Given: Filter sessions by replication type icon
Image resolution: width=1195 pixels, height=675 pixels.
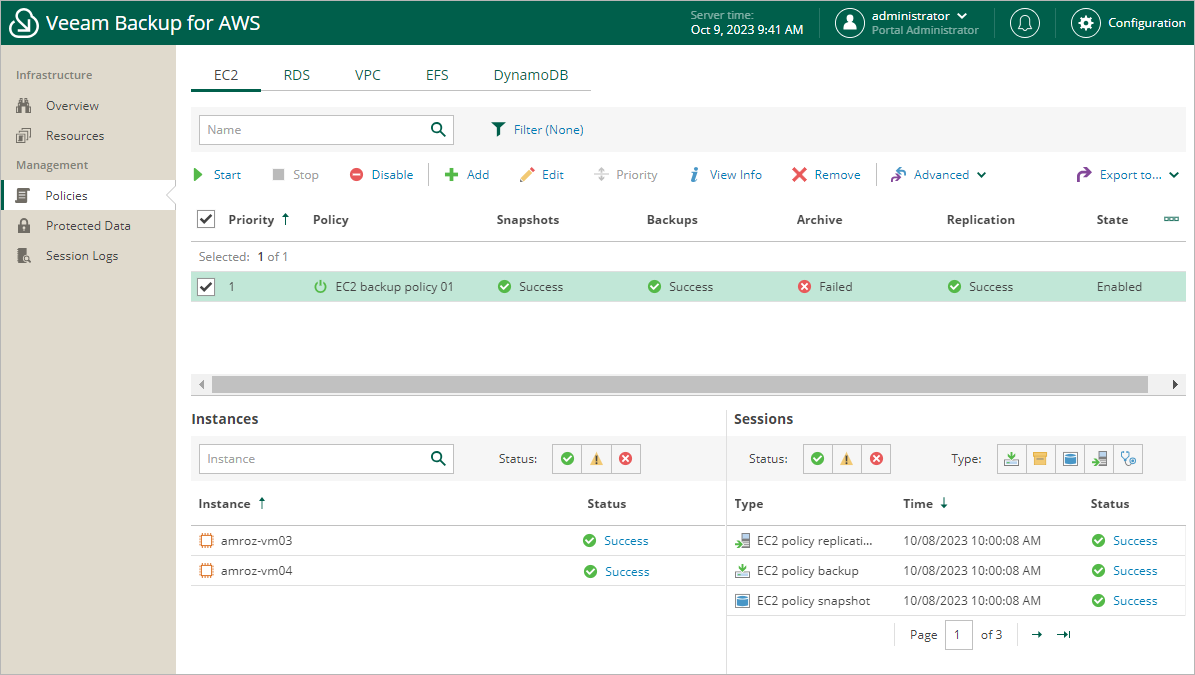Looking at the screenshot, I should [1099, 459].
